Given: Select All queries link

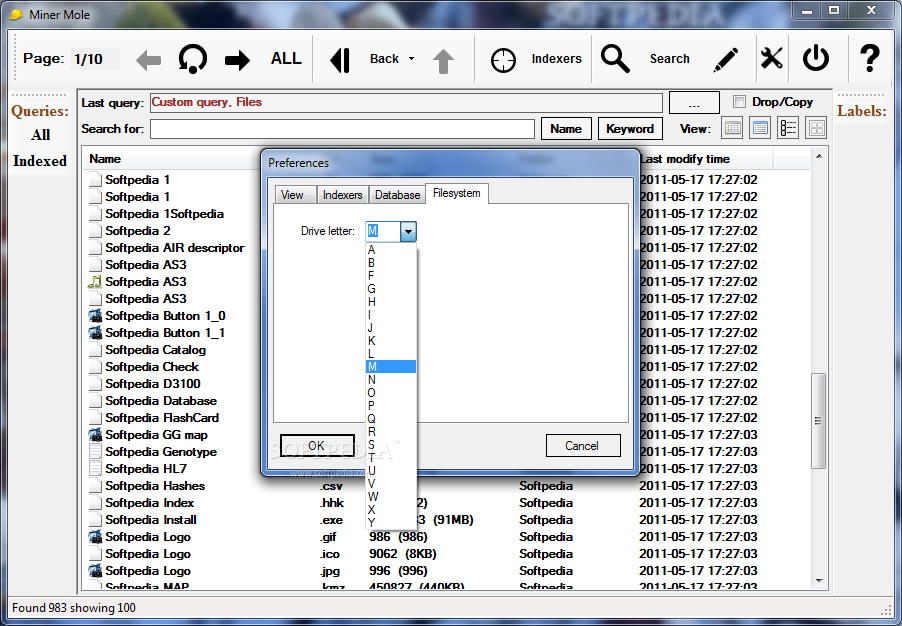Looking at the screenshot, I should click(40, 135).
